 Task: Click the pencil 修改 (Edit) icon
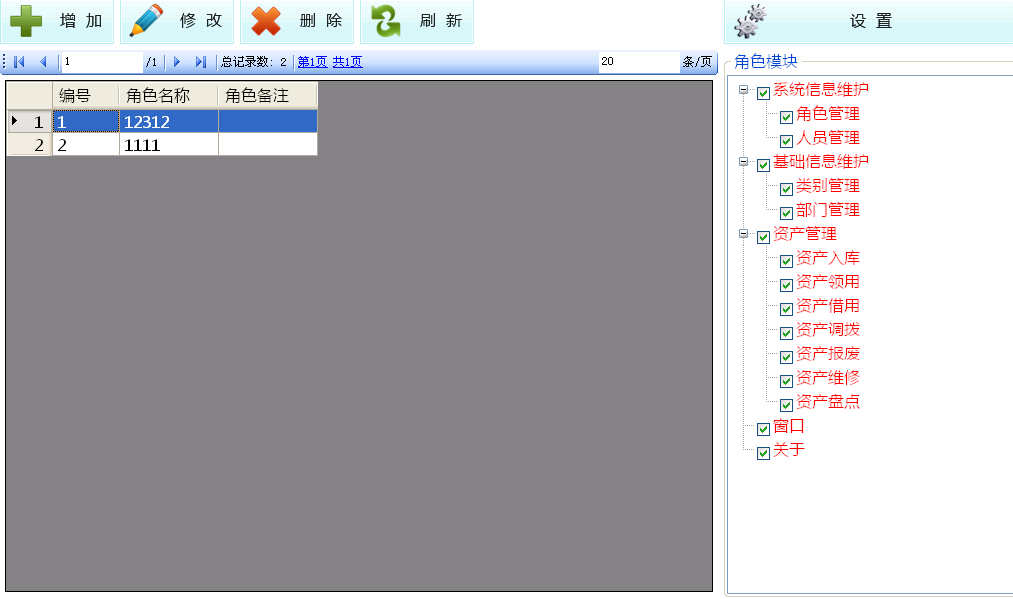(x=146, y=21)
